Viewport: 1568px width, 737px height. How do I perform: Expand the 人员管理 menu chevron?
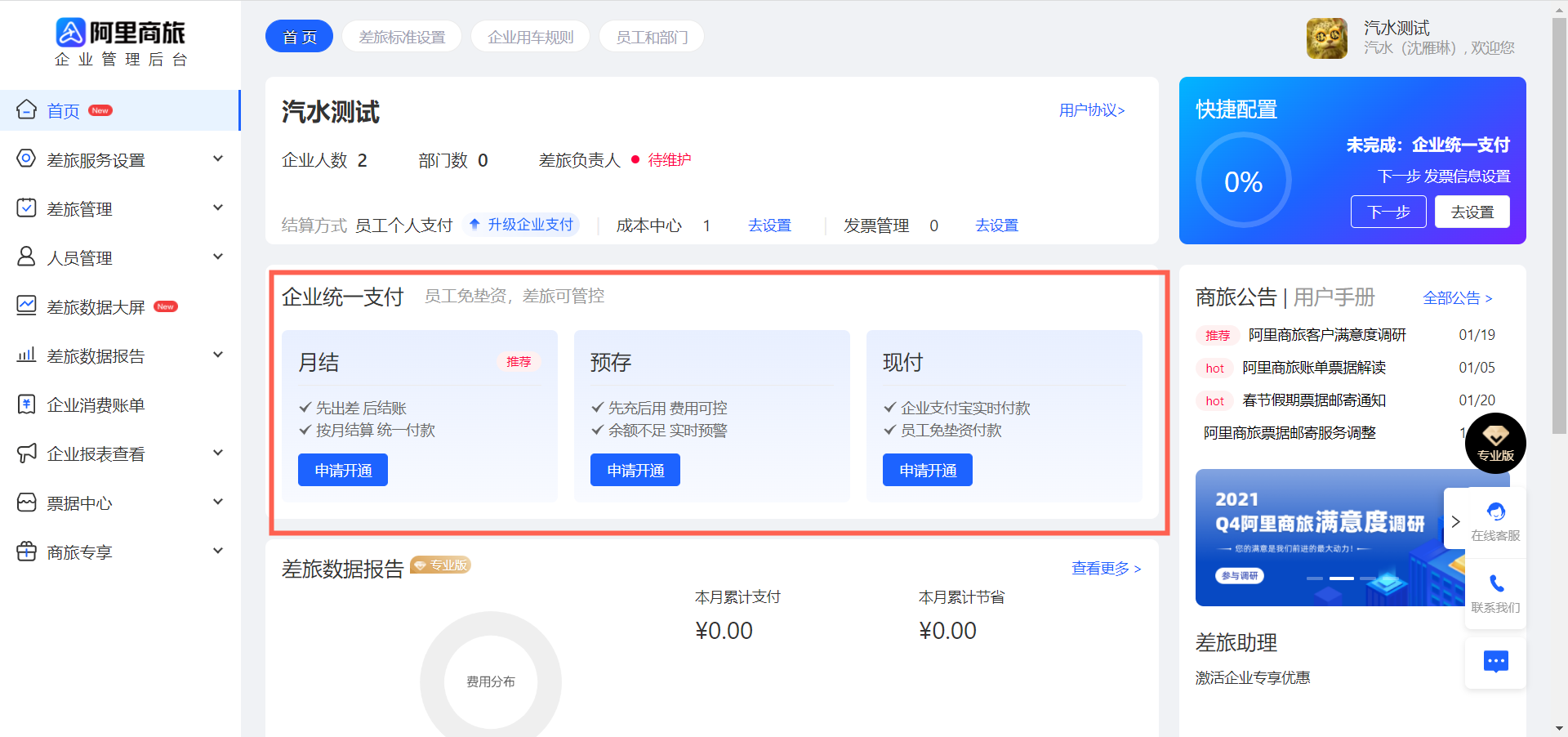click(x=218, y=257)
